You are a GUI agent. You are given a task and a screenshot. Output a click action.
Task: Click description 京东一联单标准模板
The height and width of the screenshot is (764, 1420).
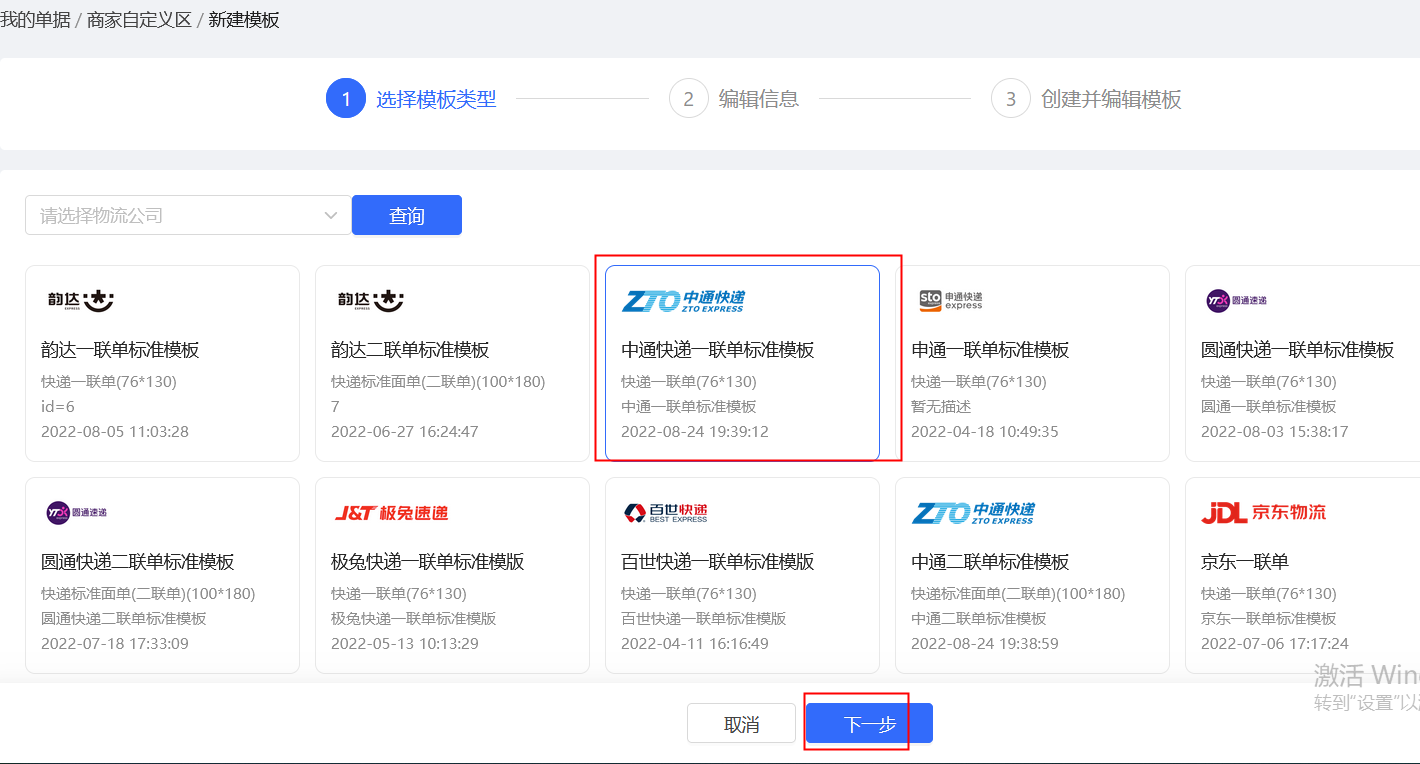pyautogui.click(x=1269, y=619)
